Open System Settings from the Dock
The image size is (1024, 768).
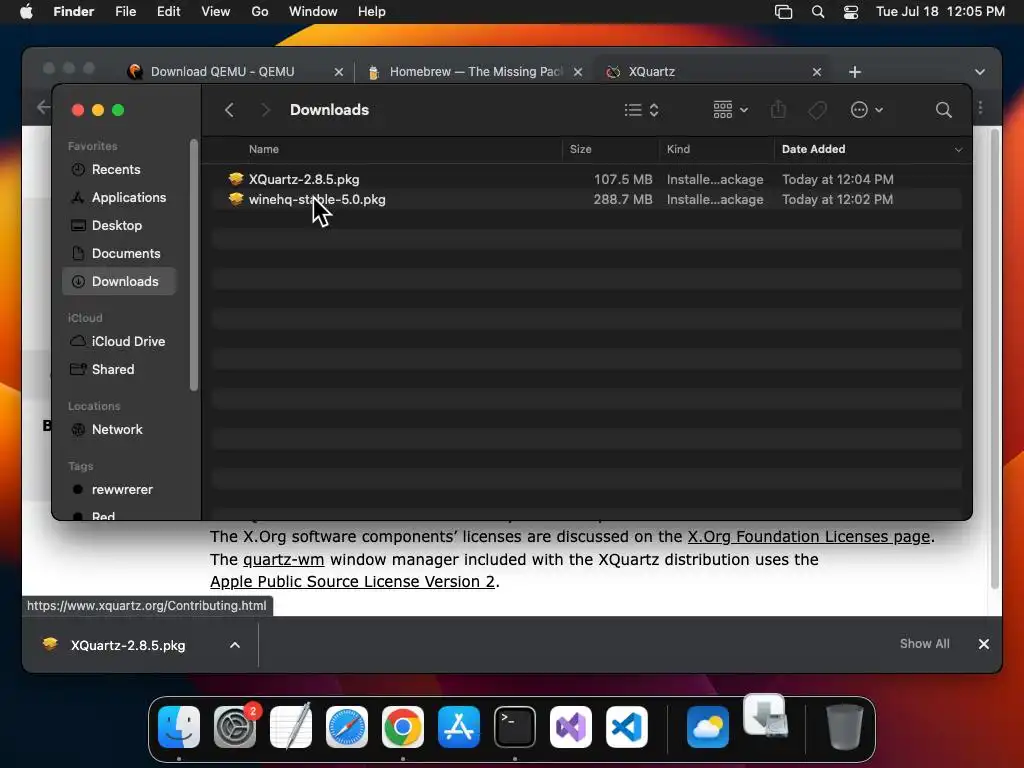point(235,727)
